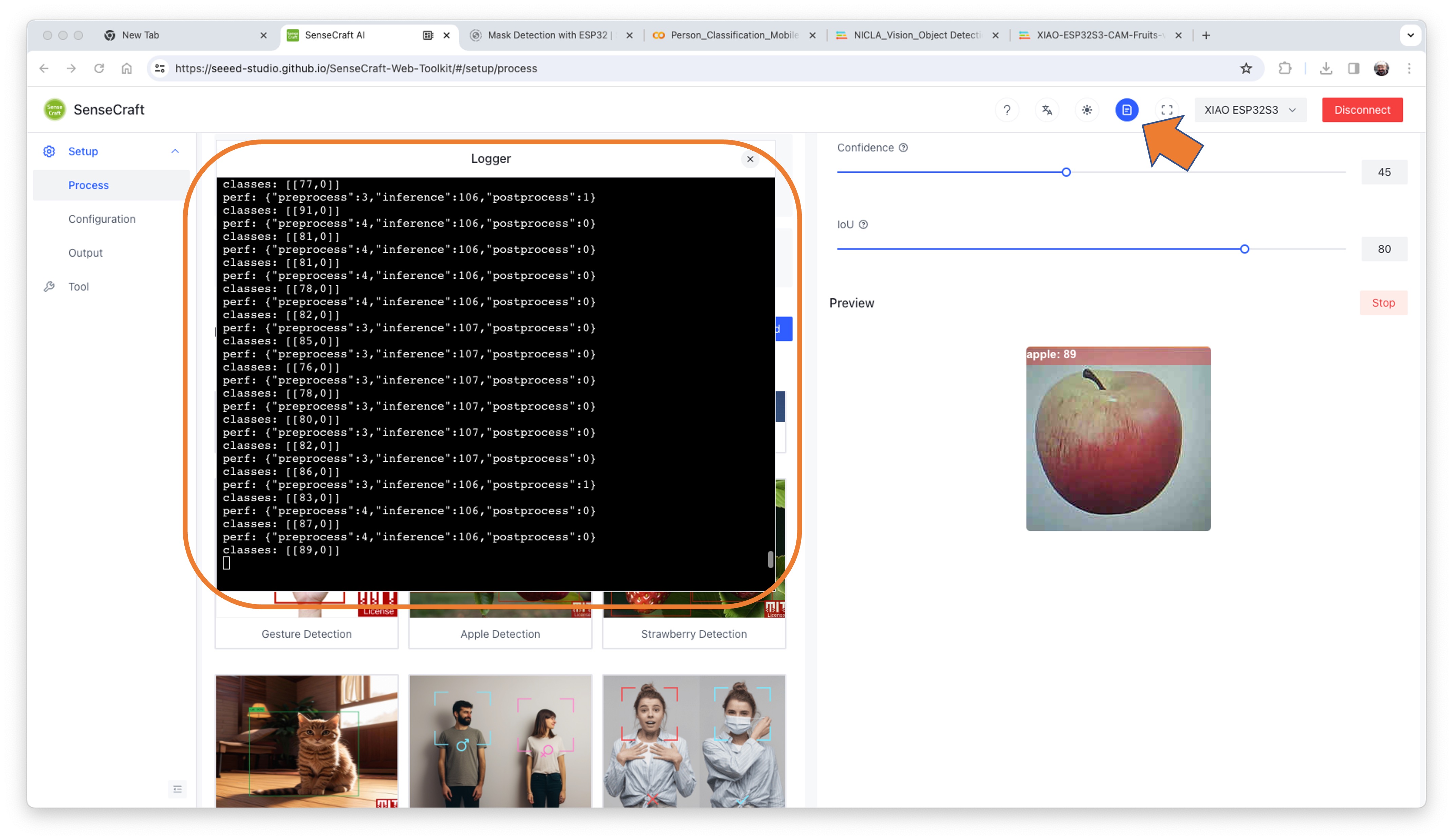
Task: Click the IoU help info icon
Action: 863,224
